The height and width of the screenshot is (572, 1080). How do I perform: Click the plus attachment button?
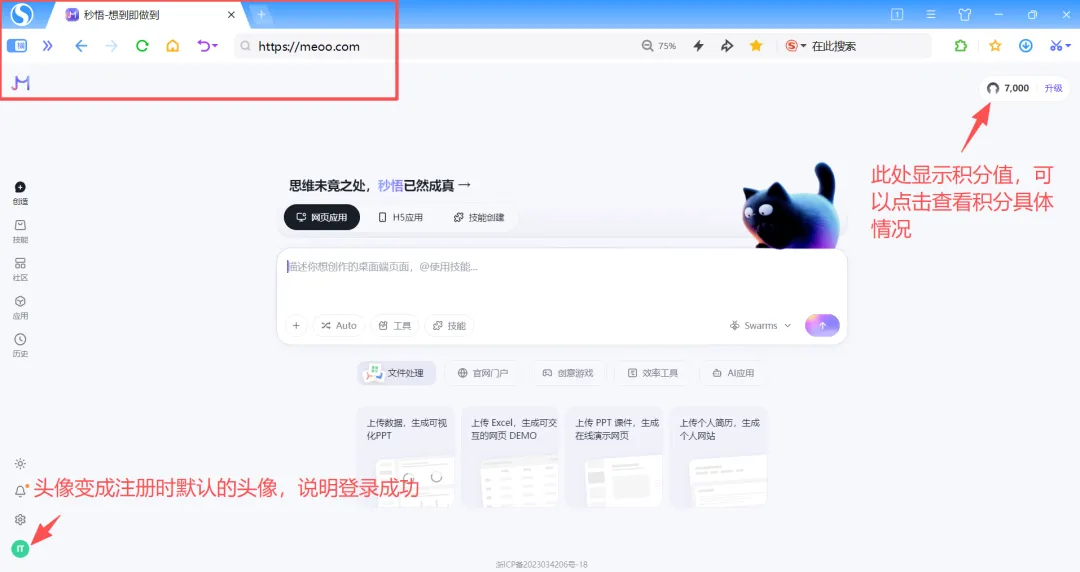click(x=296, y=325)
